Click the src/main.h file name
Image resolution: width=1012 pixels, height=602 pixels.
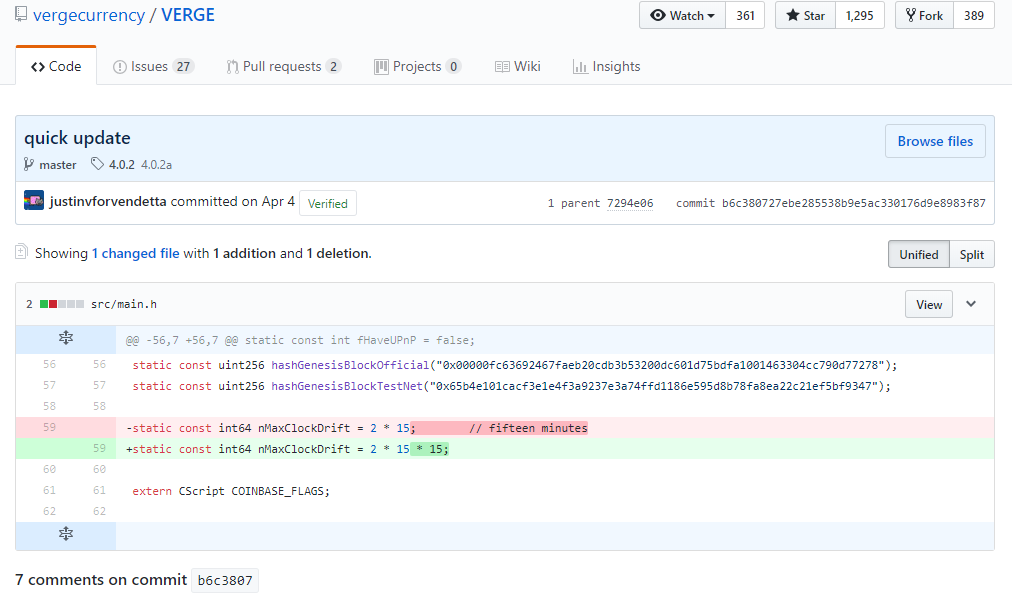[124, 304]
